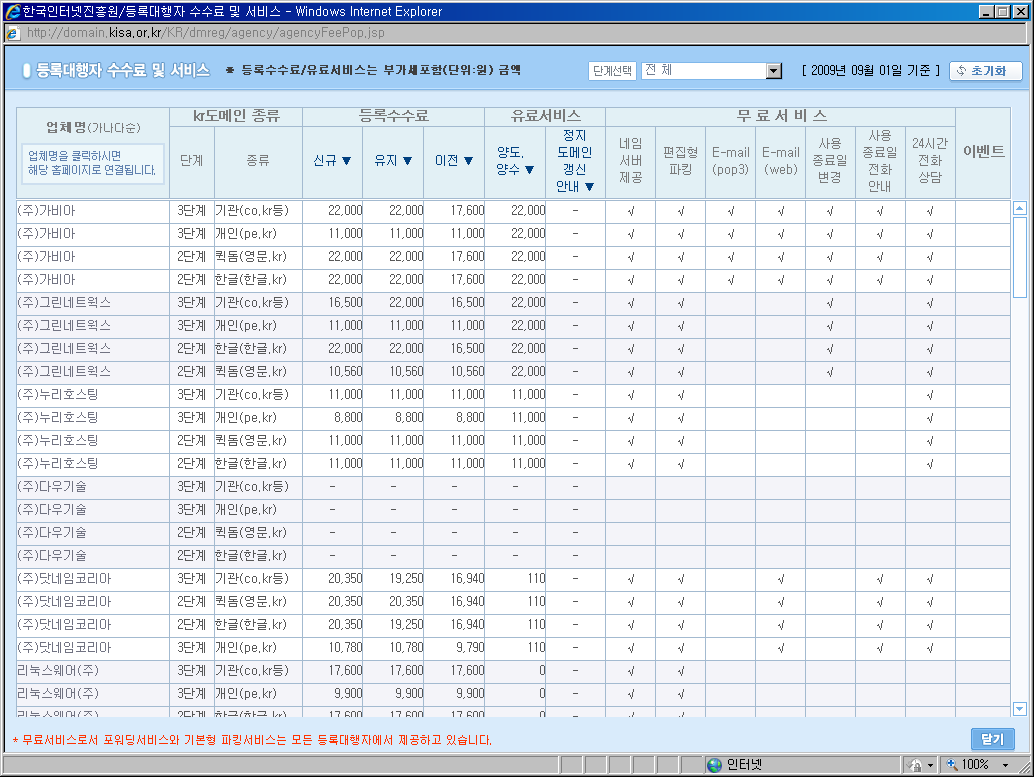This screenshot has height=777, width=1034.
Task: Click 8,800 신규 fee in (주)누리호스팅 개인 row
Action: tap(348, 418)
